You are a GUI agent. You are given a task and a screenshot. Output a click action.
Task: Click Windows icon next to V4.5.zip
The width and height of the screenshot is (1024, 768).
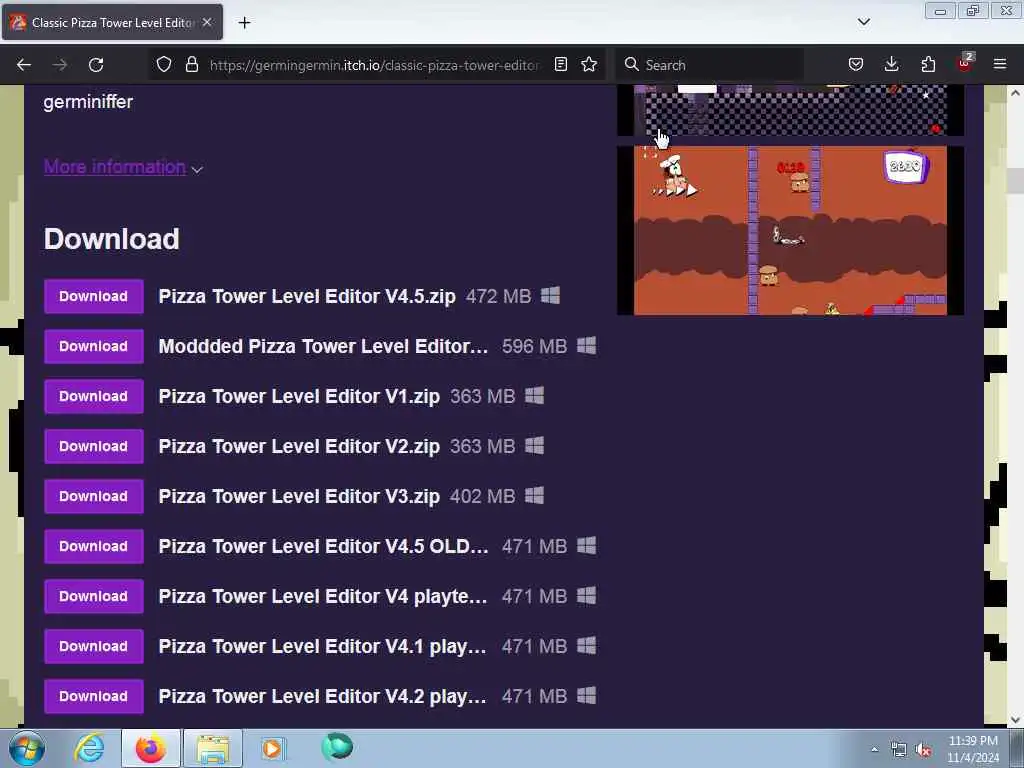pos(551,295)
